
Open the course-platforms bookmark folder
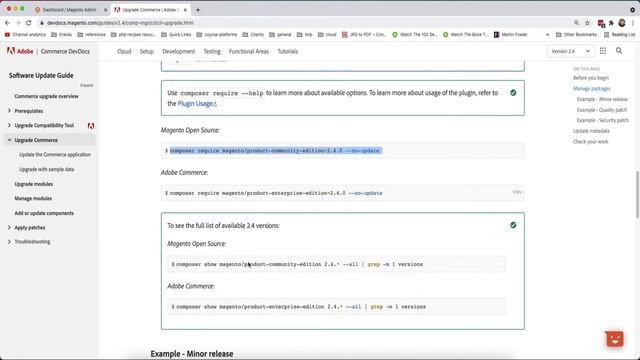click(x=217, y=35)
